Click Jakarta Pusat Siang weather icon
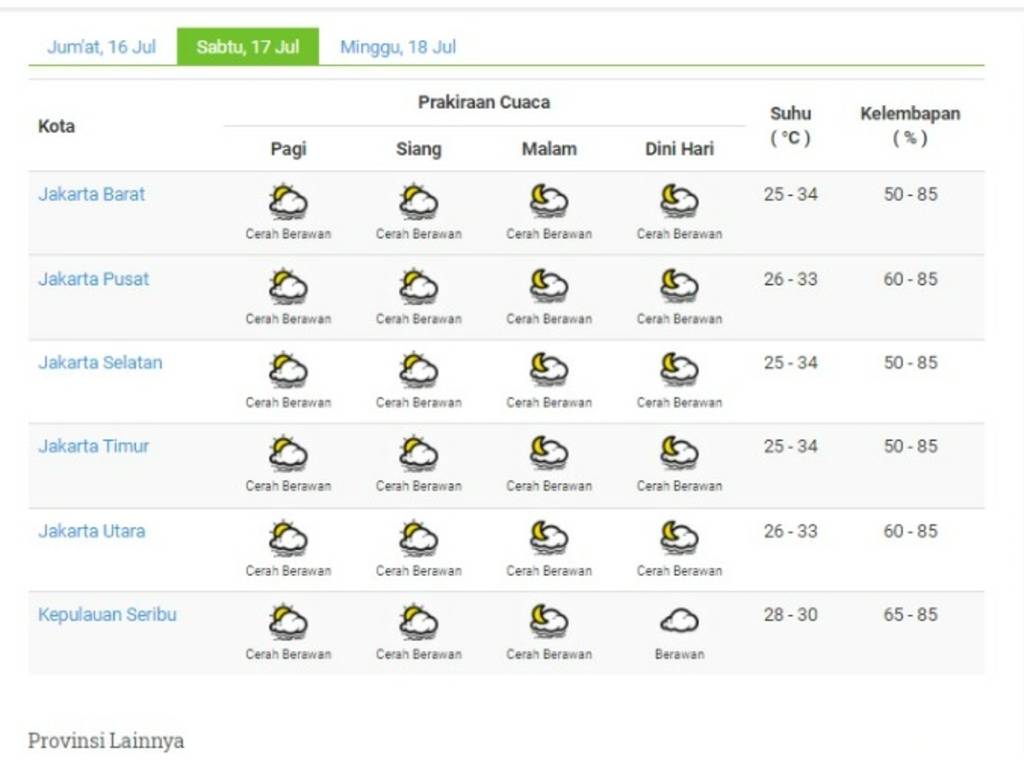The image size is (1024, 768). (x=419, y=286)
